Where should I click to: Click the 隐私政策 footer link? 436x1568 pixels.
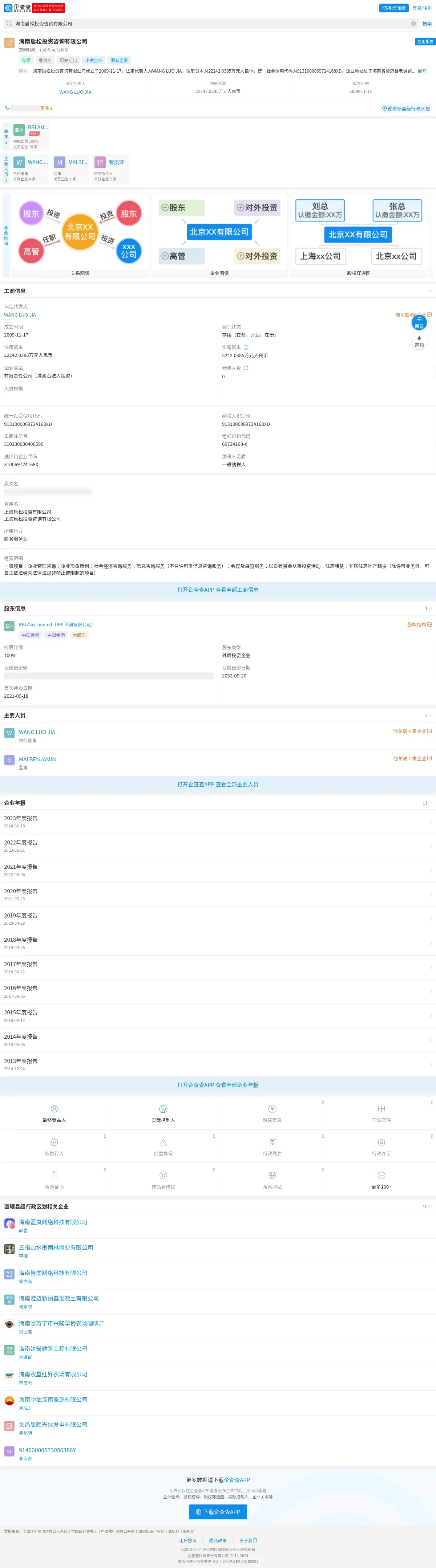(x=218, y=1541)
